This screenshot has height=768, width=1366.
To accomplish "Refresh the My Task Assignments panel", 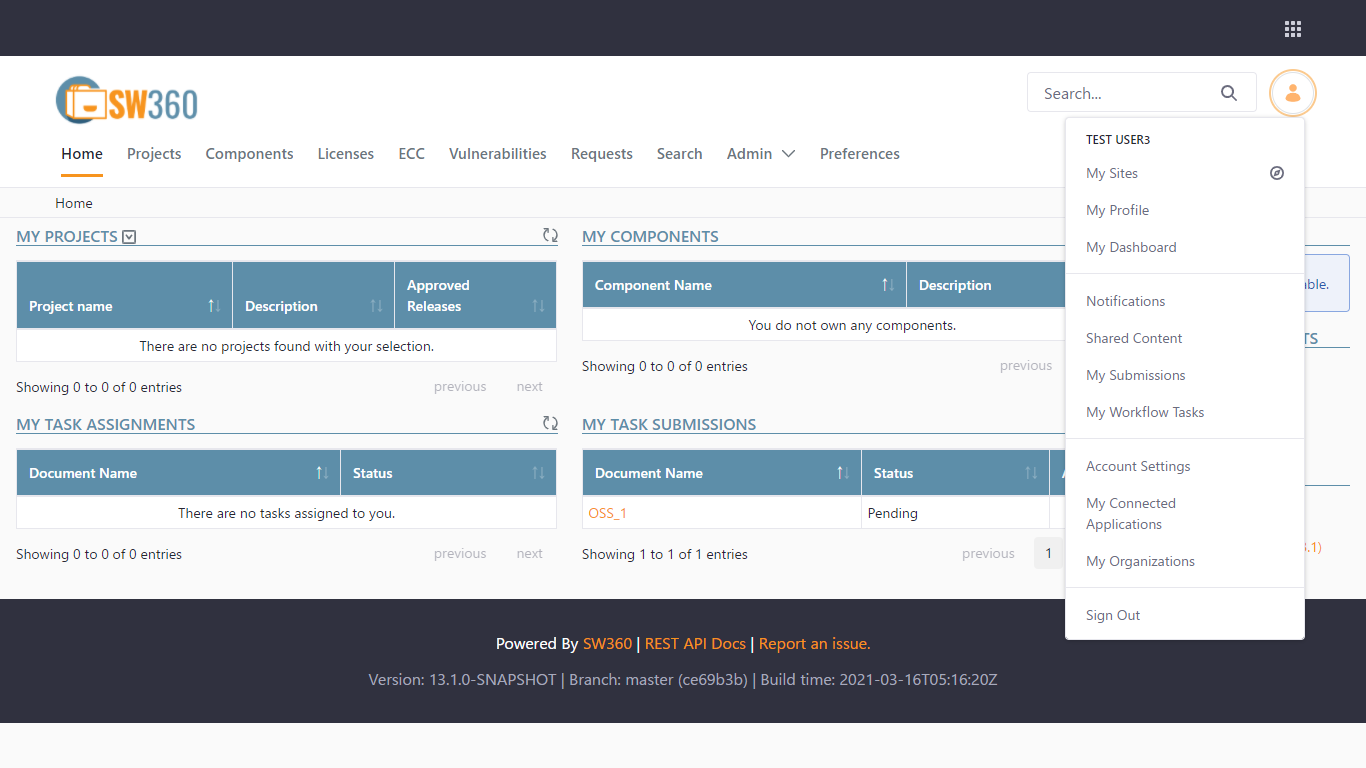I will point(550,424).
